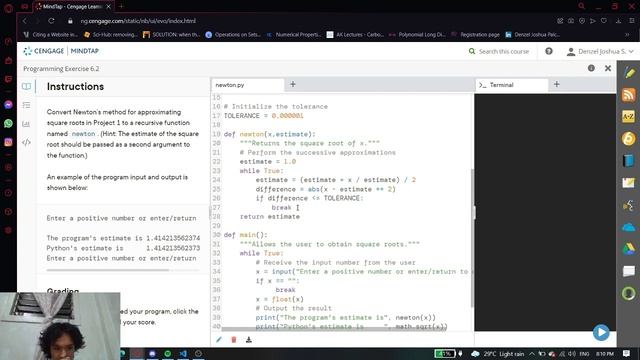Image resolution: width=640 pixels, height=360 pixels.
Task: Open the bar chart results icon
Action: (26, 124)
